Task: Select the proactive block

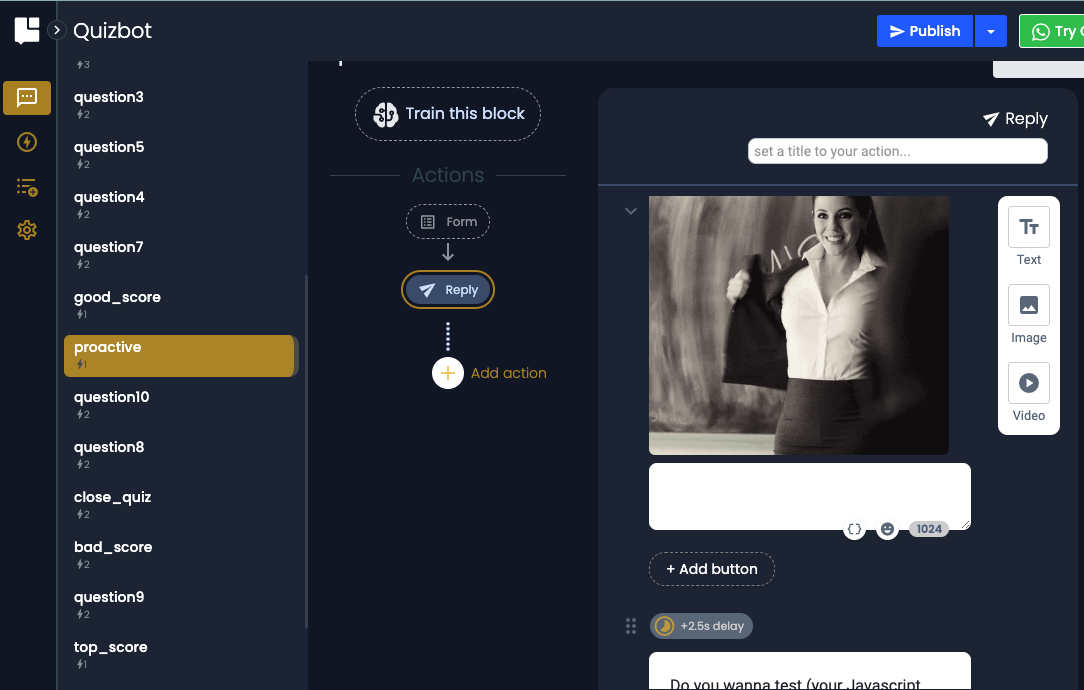Action: click(x=180, y=355)
